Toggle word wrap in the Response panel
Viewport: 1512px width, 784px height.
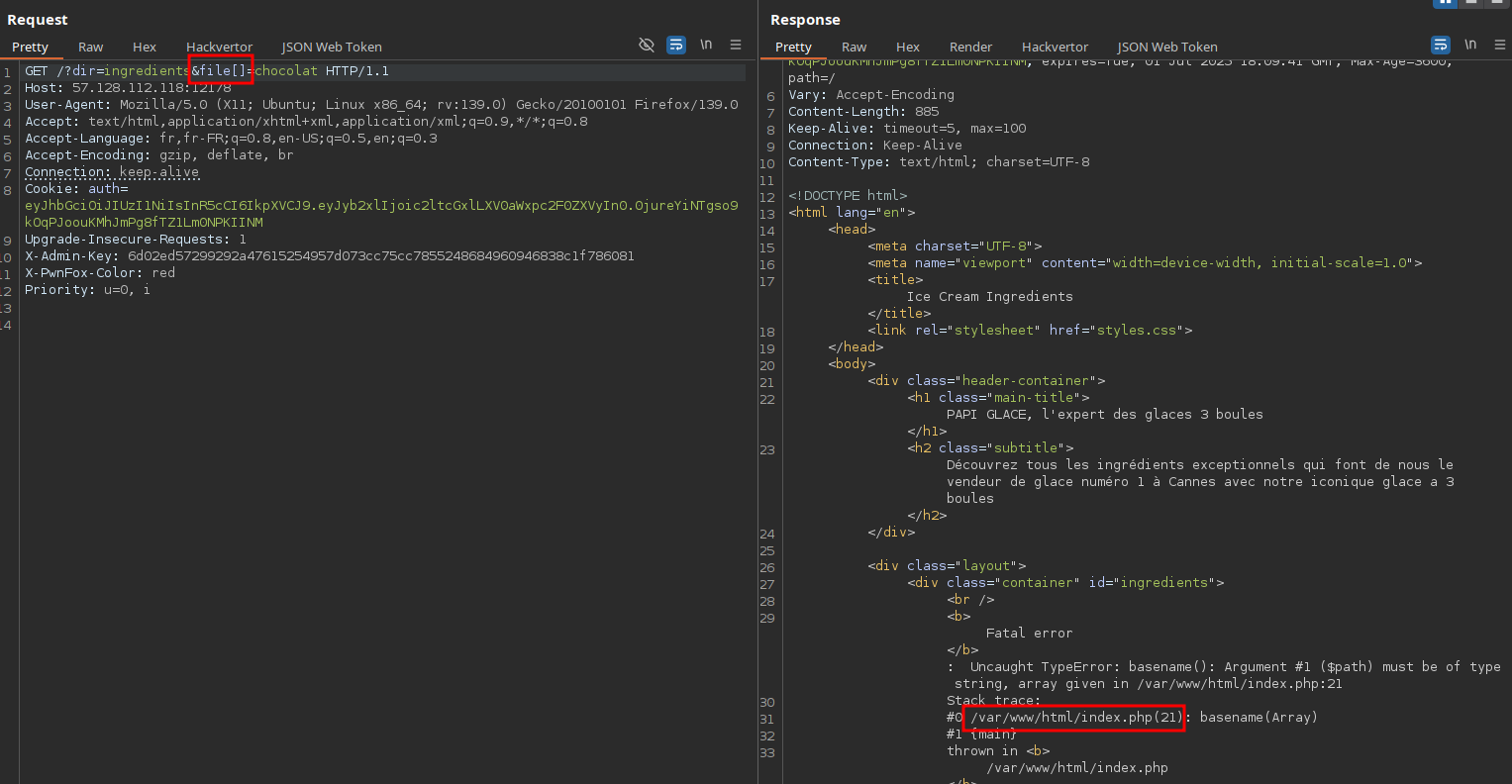pos(1441,45)
